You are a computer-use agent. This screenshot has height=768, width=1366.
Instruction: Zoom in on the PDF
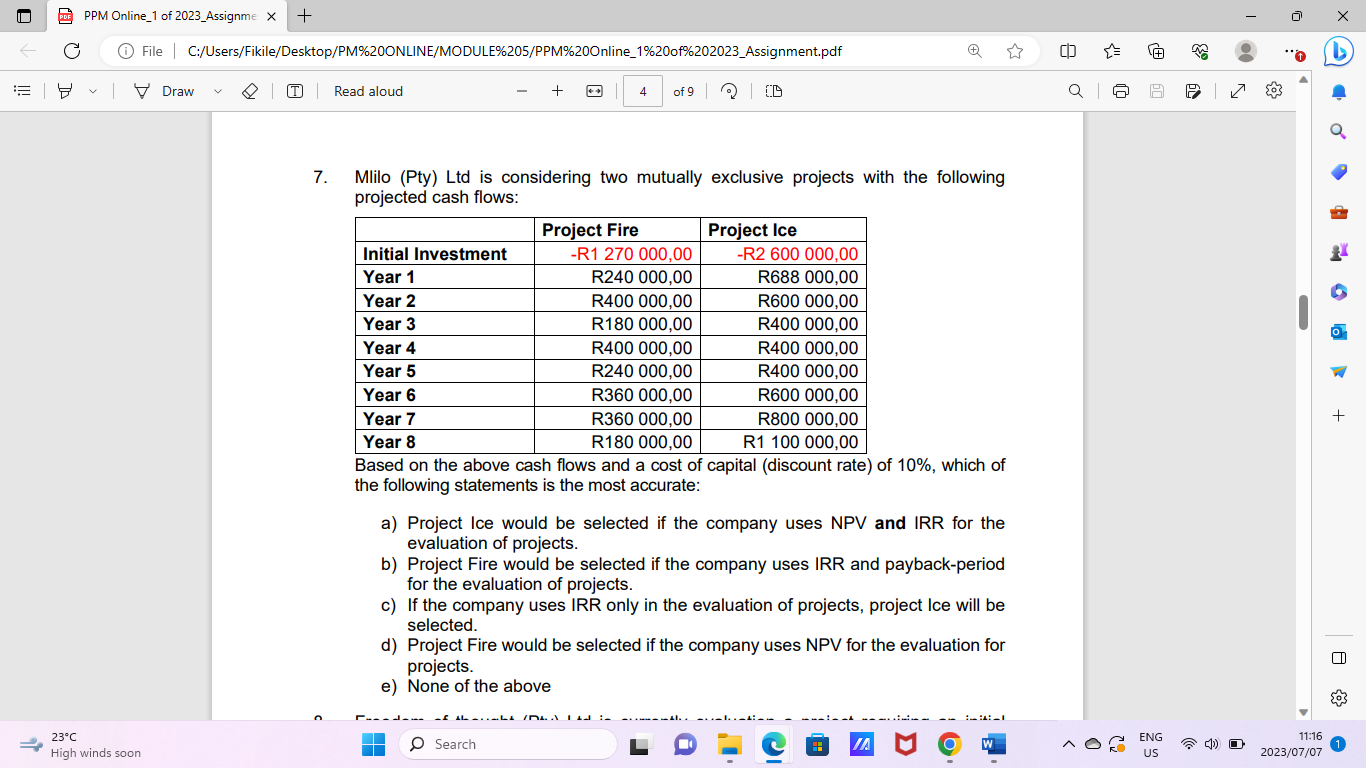(555, 91)
